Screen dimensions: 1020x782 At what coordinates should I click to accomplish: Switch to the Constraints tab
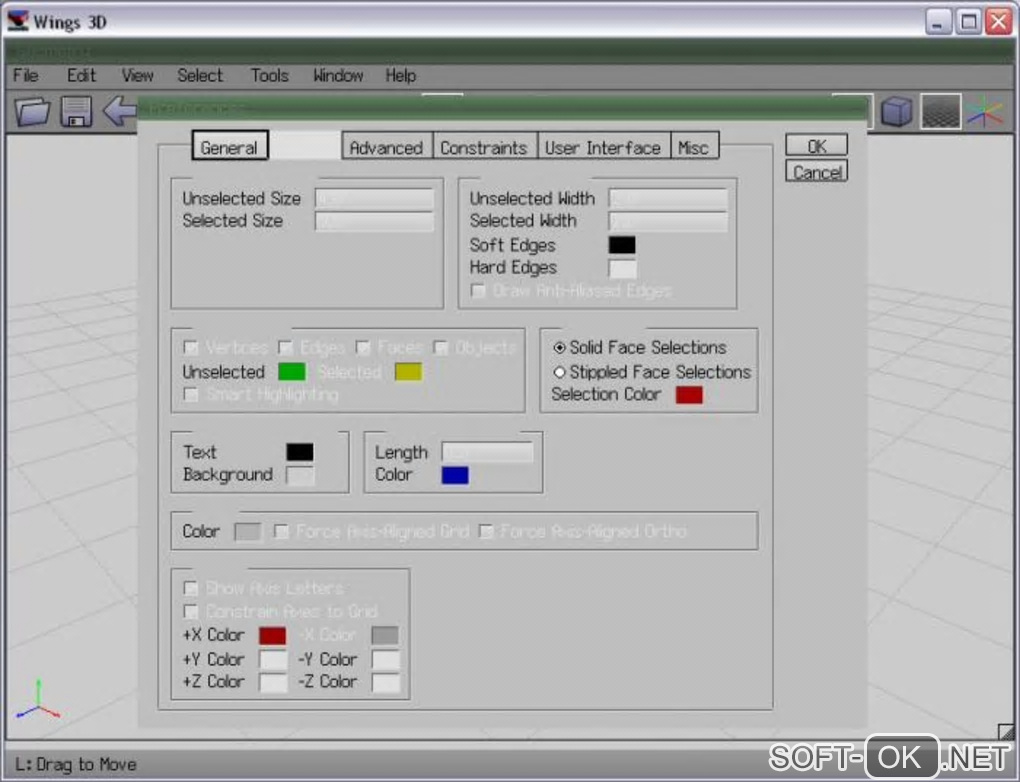tap(484, 146)
